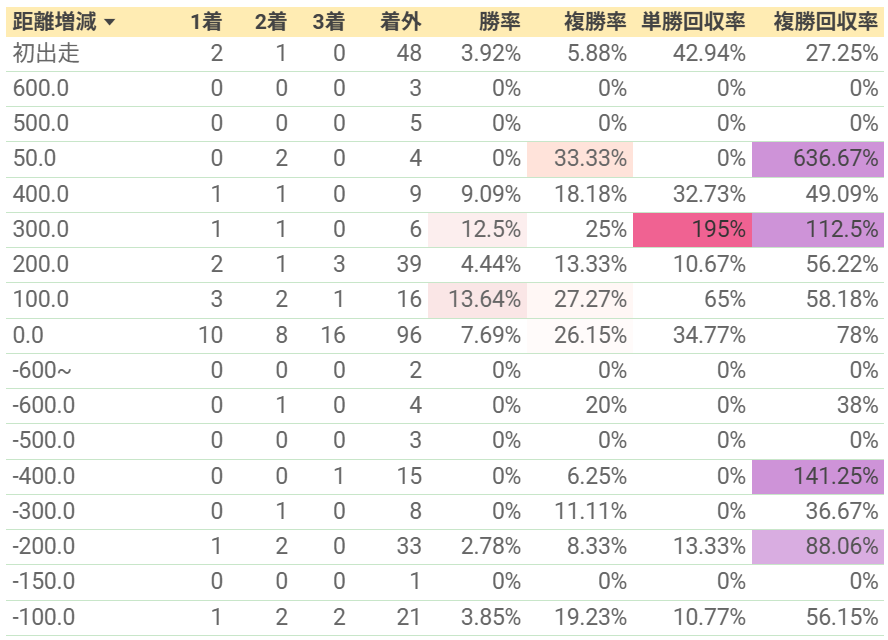Pick the purple 636.67% highlighted cell
Image resolution: width=888 pixels, height=640 pixels.
pos(818,159)
